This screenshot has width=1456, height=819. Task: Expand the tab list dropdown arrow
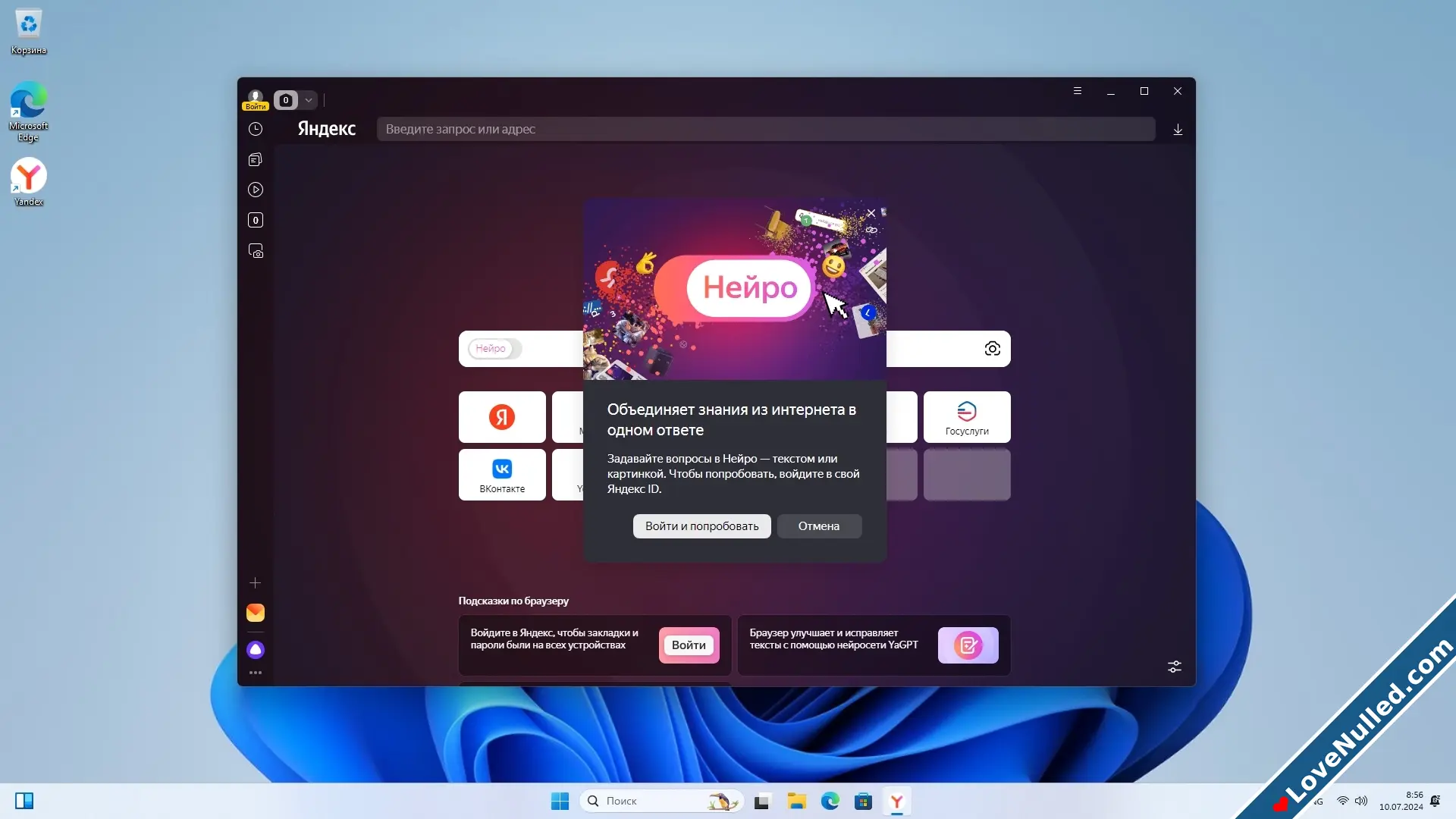pos(309,100)
